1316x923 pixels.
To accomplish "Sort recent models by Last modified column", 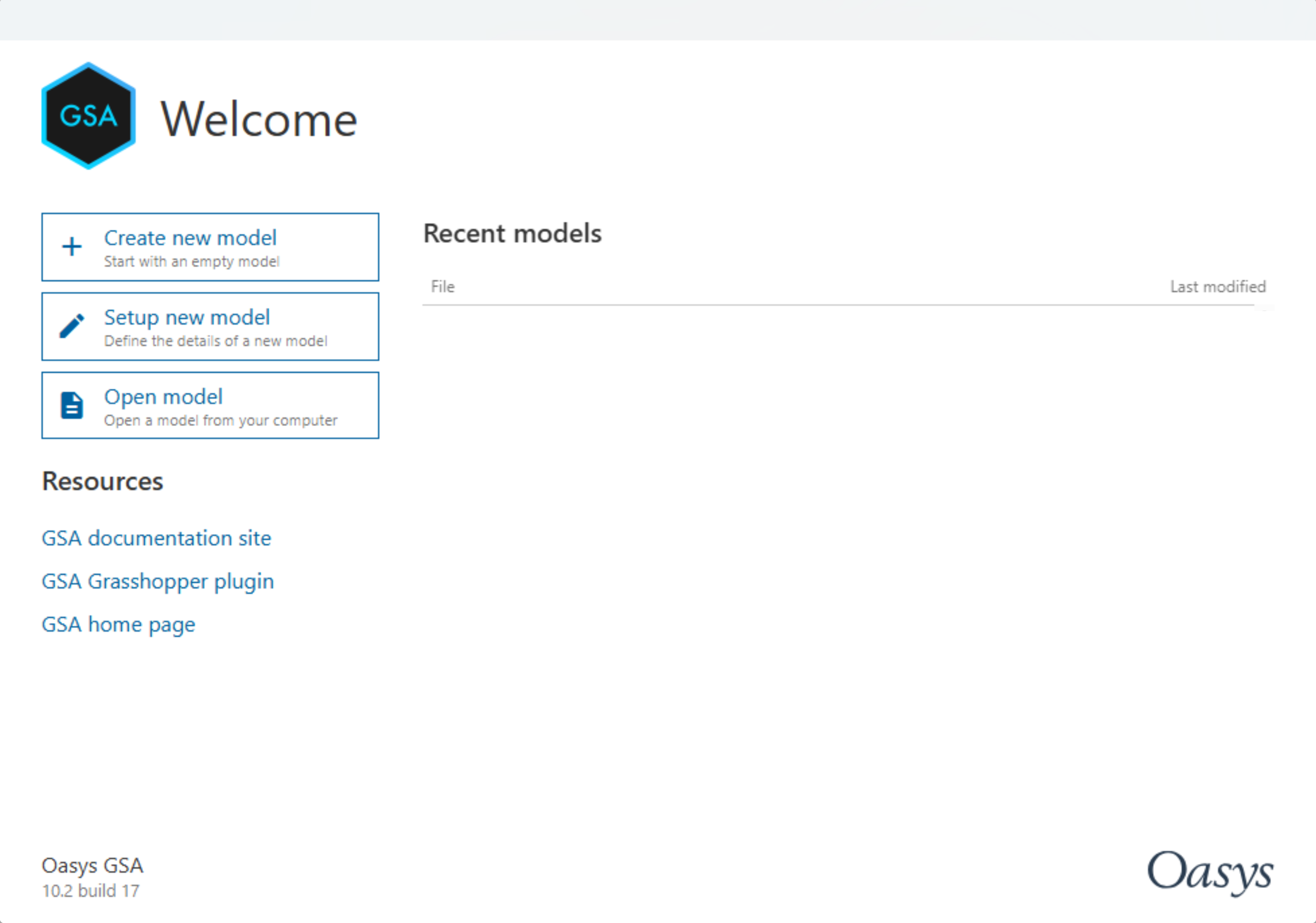I will point(1218,287).
